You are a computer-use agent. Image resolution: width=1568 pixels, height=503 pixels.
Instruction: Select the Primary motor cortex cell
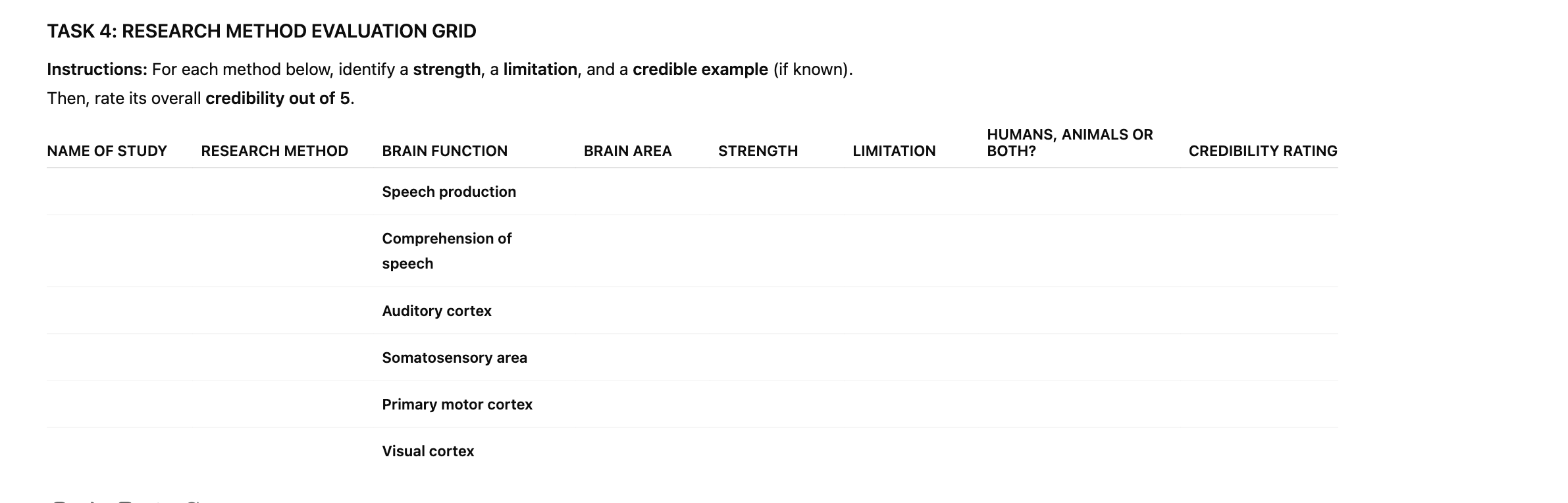457,404
